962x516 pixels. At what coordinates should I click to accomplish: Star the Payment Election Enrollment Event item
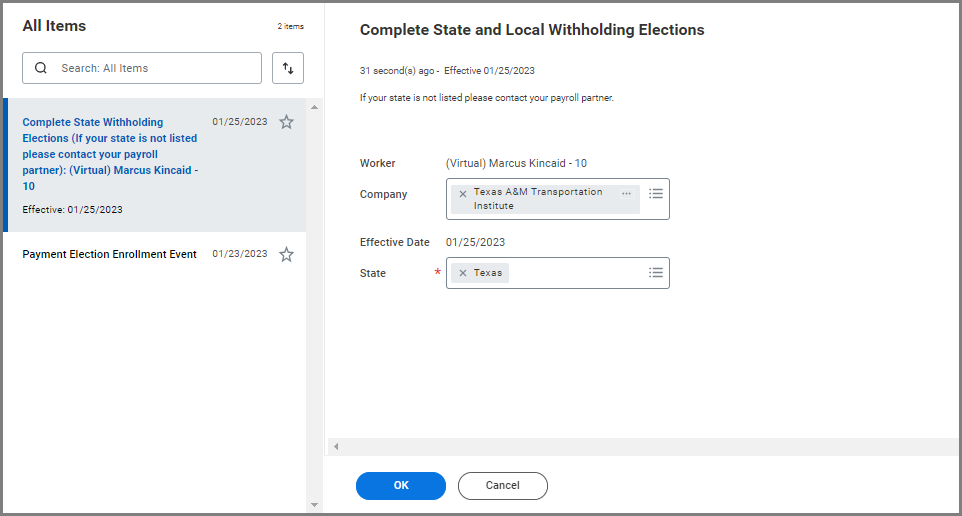tap(286, 255)
